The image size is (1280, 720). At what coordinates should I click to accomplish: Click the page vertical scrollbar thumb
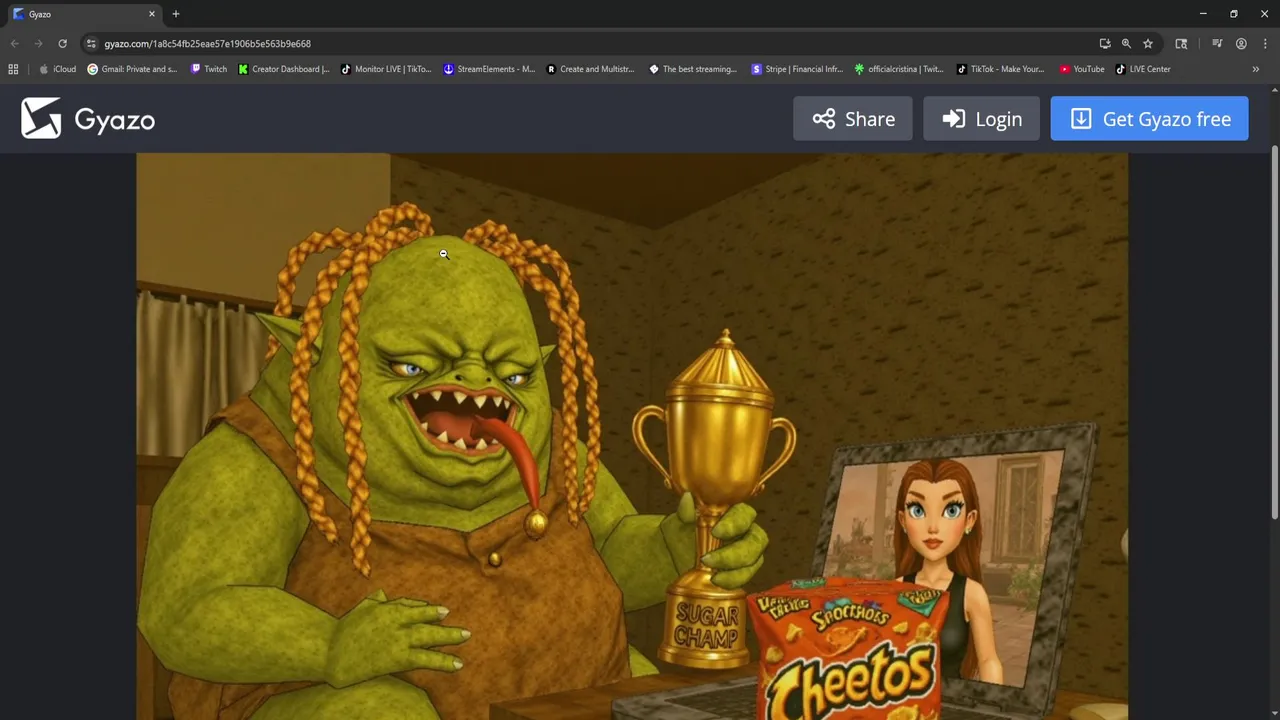click(x=1274, y=332)
